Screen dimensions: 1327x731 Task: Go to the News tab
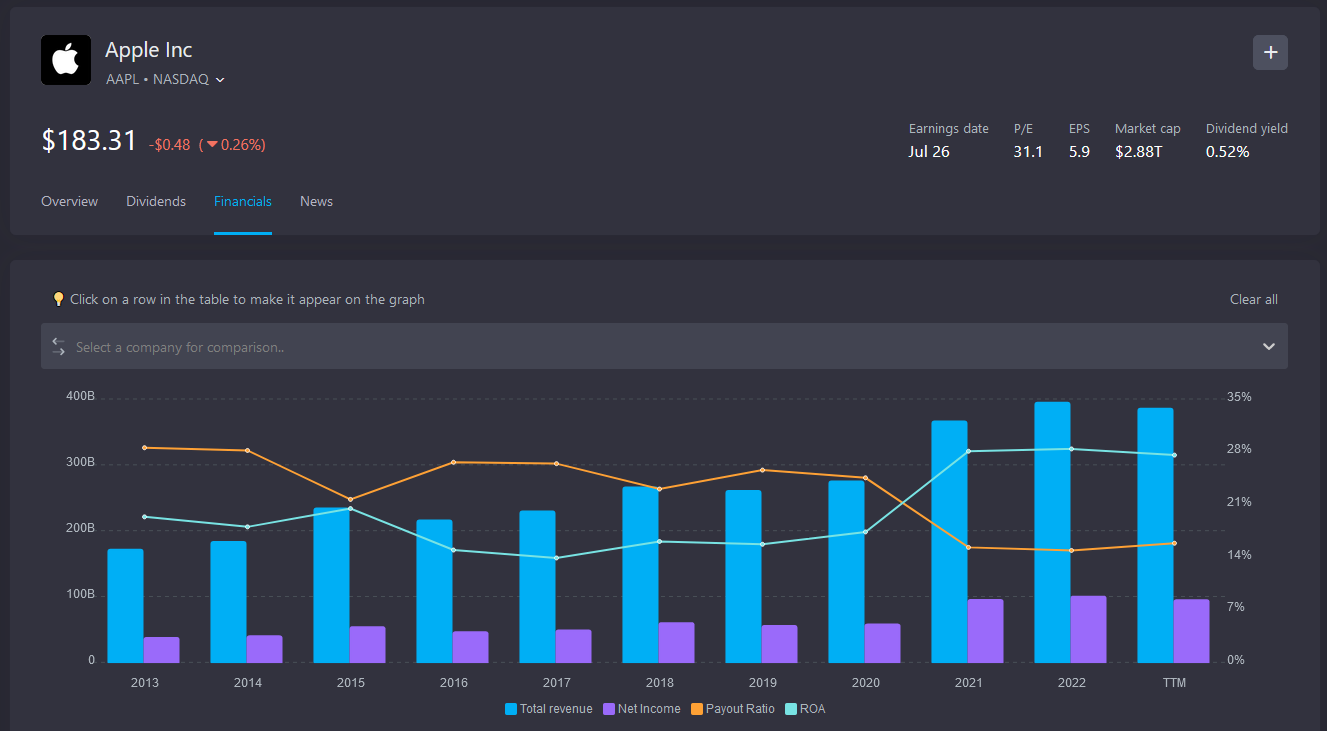click(316, 201)
